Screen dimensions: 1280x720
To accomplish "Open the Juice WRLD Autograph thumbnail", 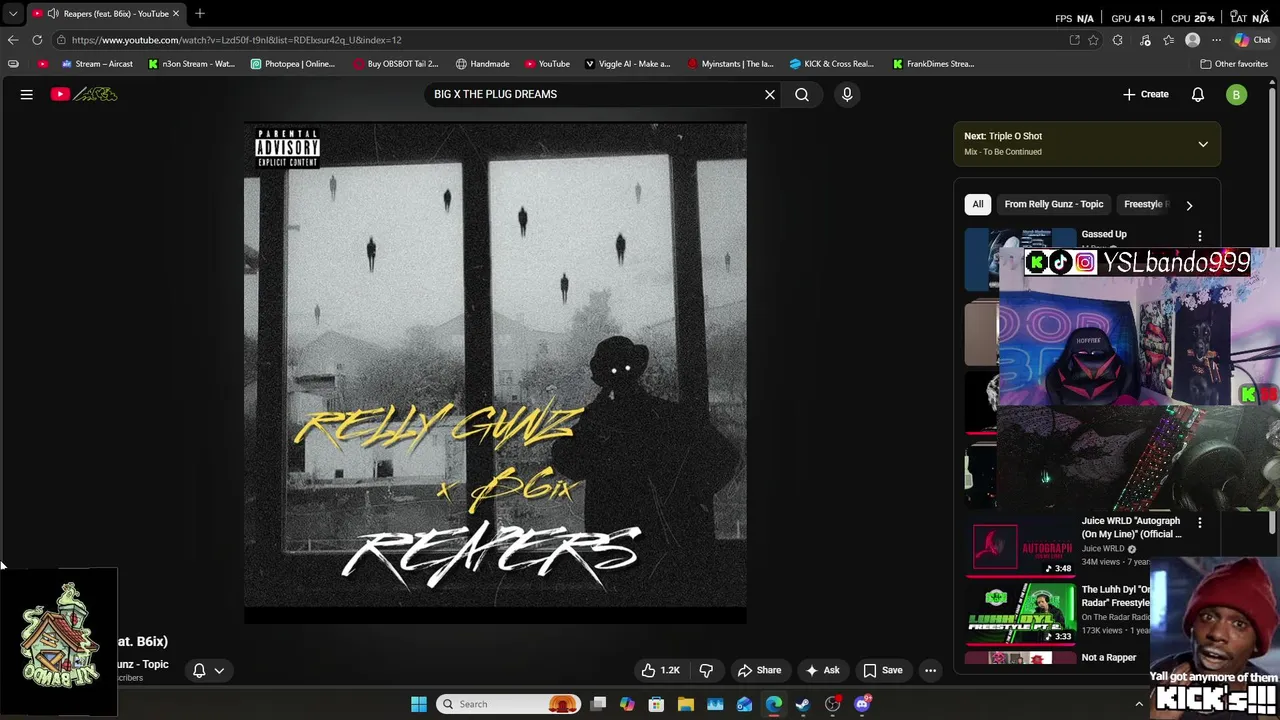I will coord(1020,548).
